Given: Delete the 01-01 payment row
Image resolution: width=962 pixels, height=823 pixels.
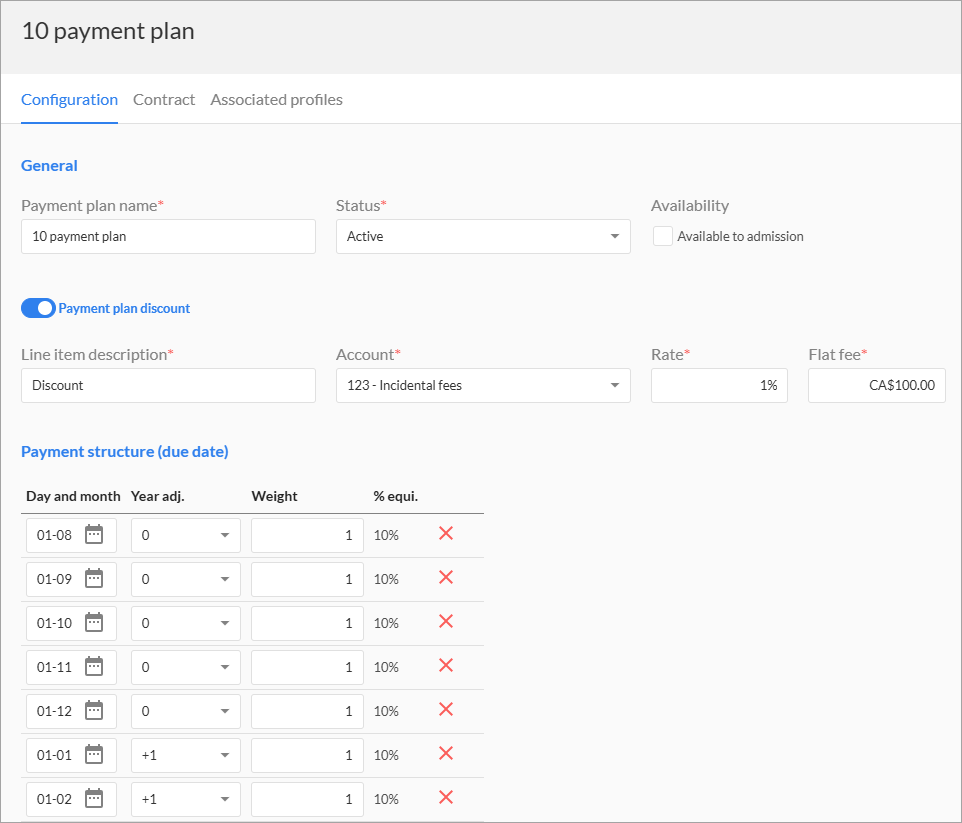Looking at the screenshot, I should coord(446,754).
